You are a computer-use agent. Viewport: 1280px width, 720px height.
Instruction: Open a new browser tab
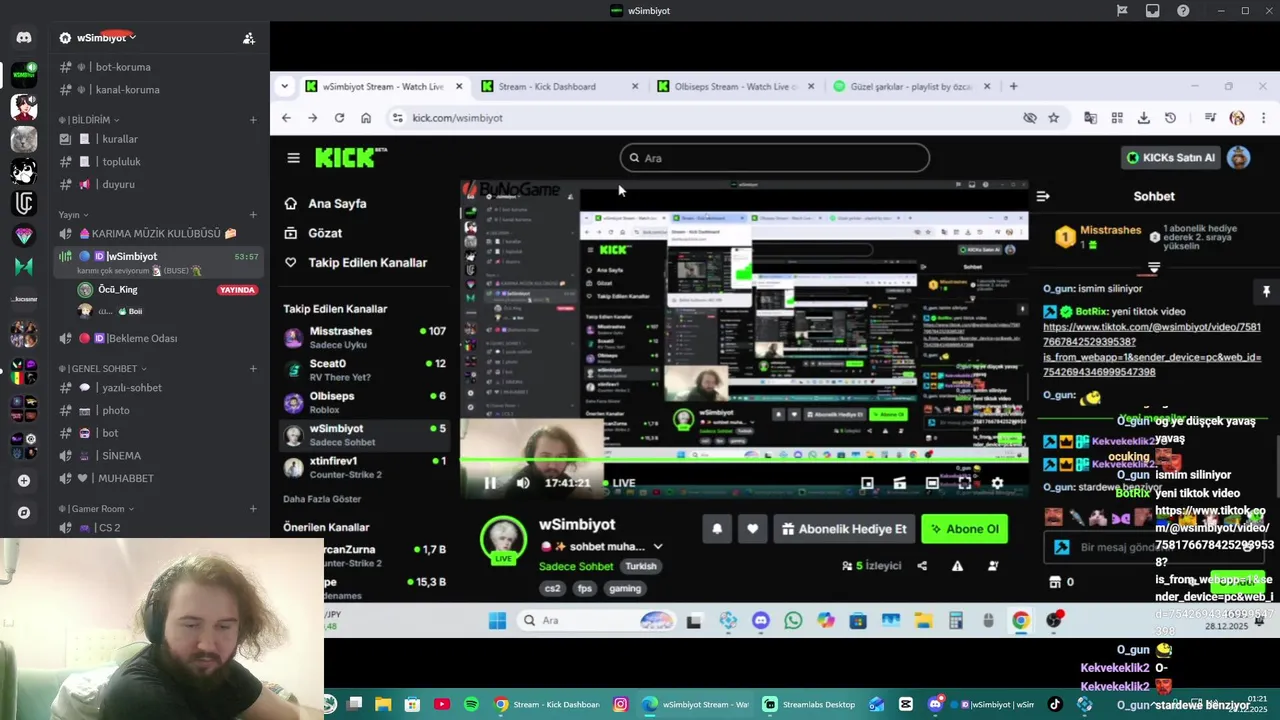point(1013,86)
